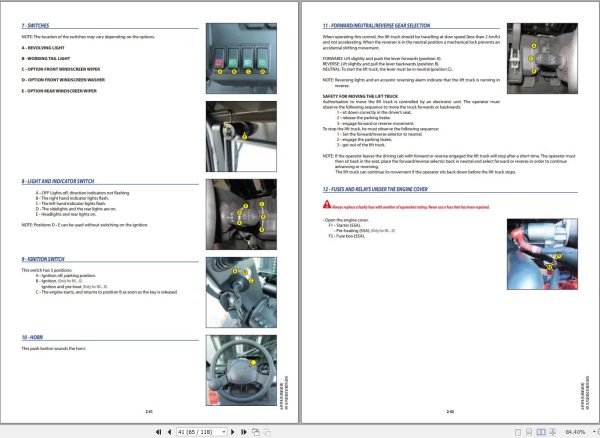Click the '12 - FUSES AND RELAYS UNDER THE ENGINE COVER' heading
600x438 pixels.
(x=375, y=189)
